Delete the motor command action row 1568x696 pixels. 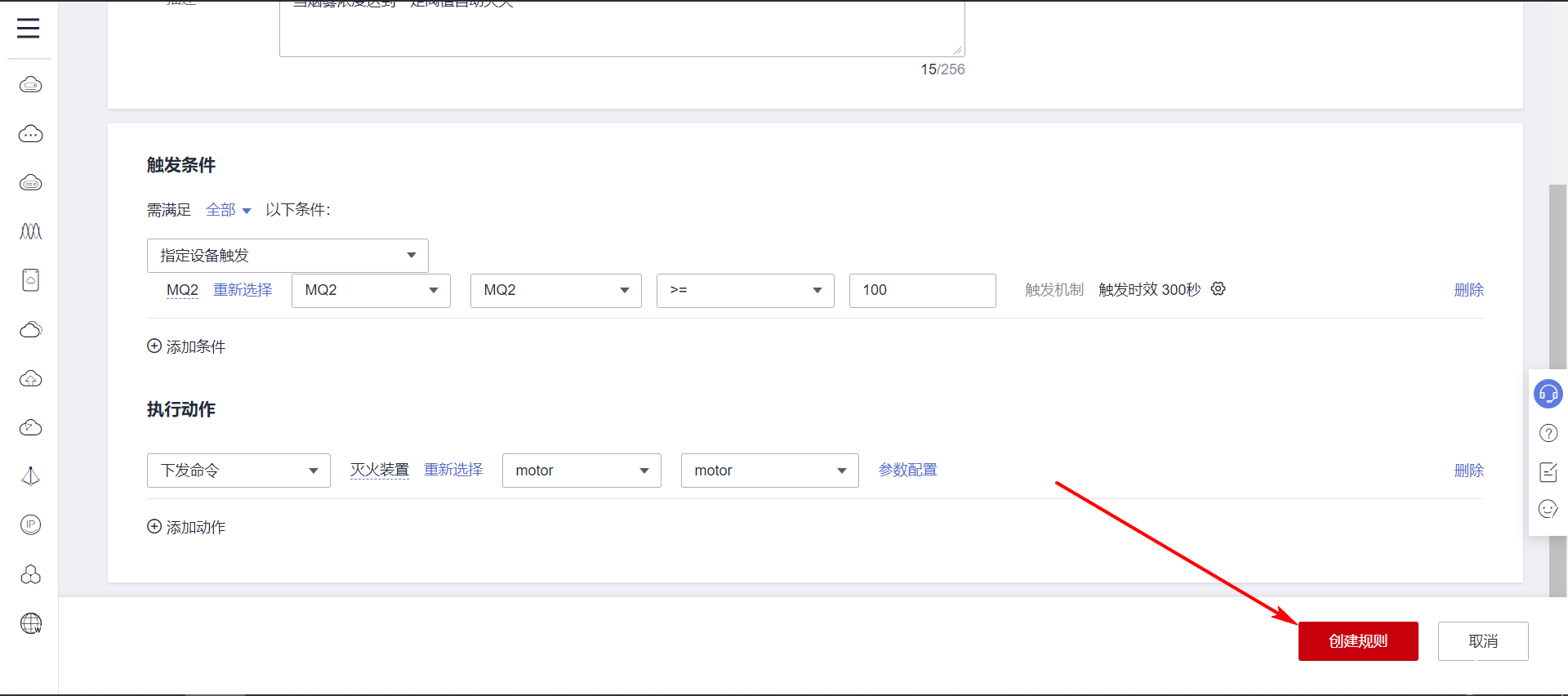(1468, 471)
